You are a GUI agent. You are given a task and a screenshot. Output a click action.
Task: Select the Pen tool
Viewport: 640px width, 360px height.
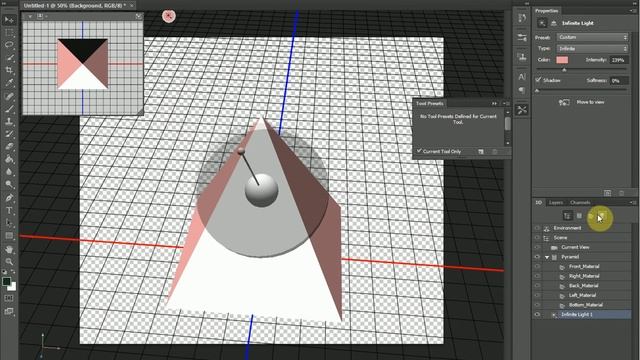[9, 198]
